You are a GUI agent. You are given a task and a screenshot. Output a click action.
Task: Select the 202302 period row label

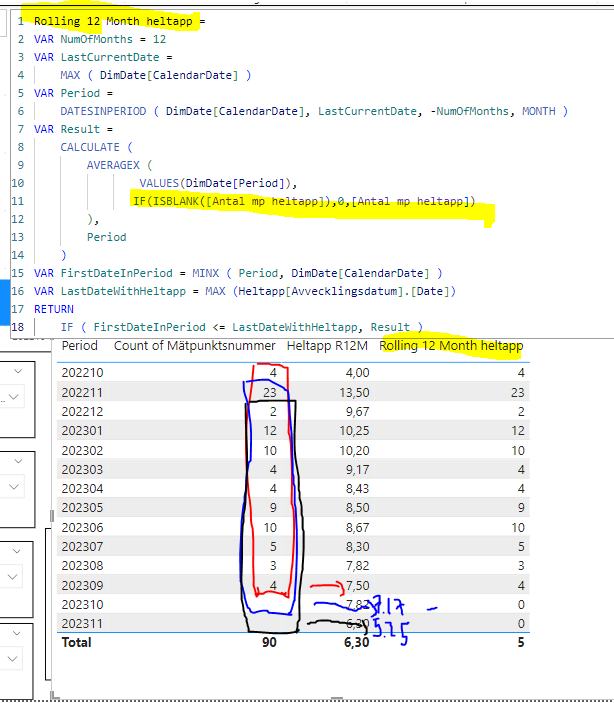(x=82, y=450)
